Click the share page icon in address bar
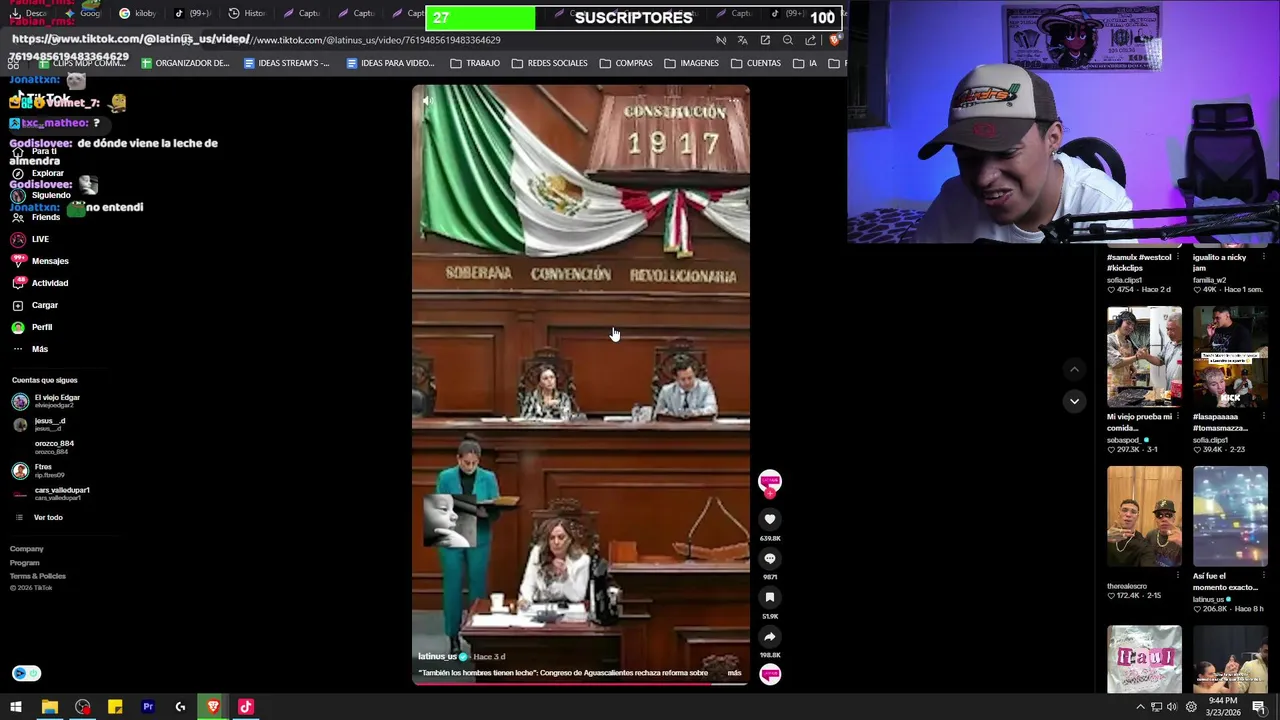Screen dimensions: 1280x720 810,40
